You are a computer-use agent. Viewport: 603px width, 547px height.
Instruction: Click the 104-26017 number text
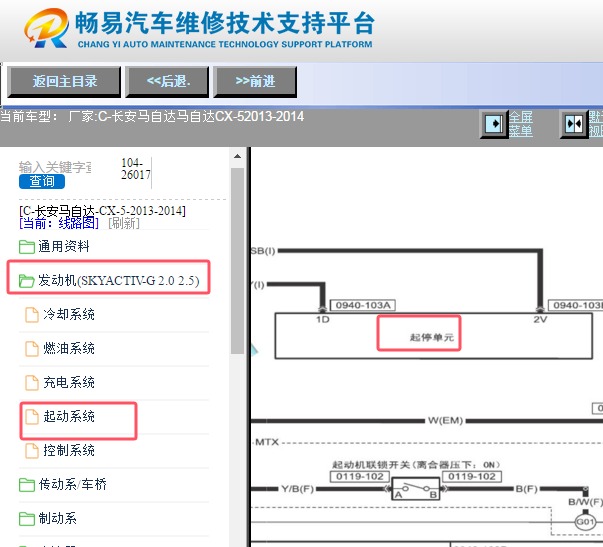135,168
